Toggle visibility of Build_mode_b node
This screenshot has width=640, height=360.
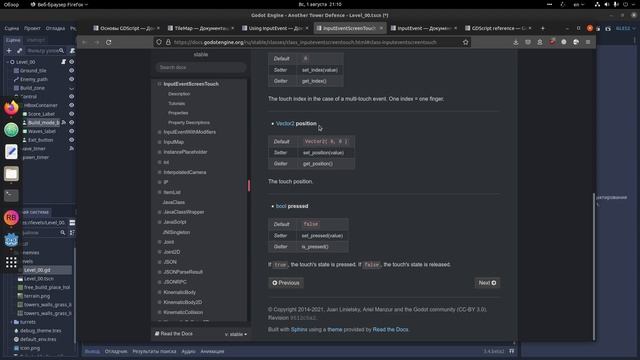point(71,122)
